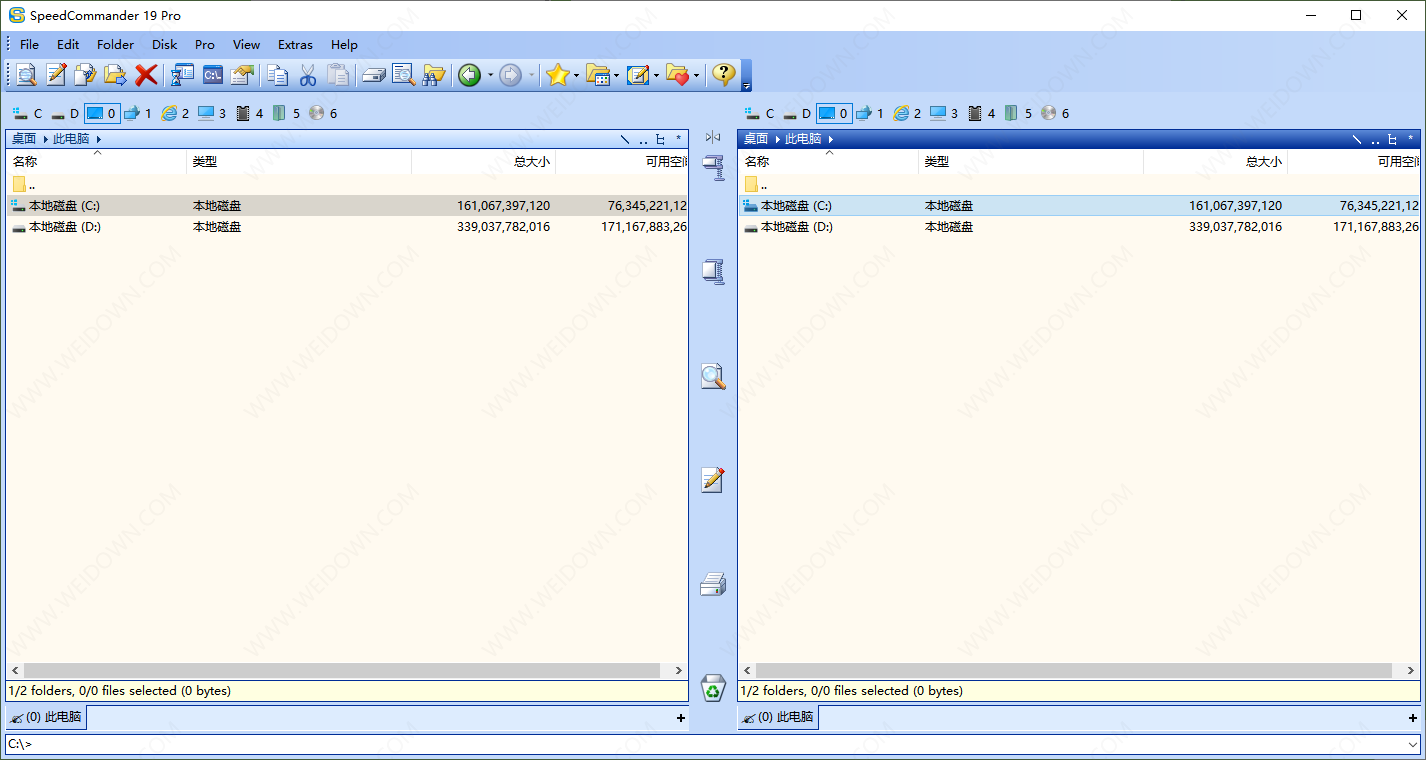Open the back button history dropdown arrow
Image resolution: width=1426 pixels, height=760 pixels.
click(x=490, y=75)
